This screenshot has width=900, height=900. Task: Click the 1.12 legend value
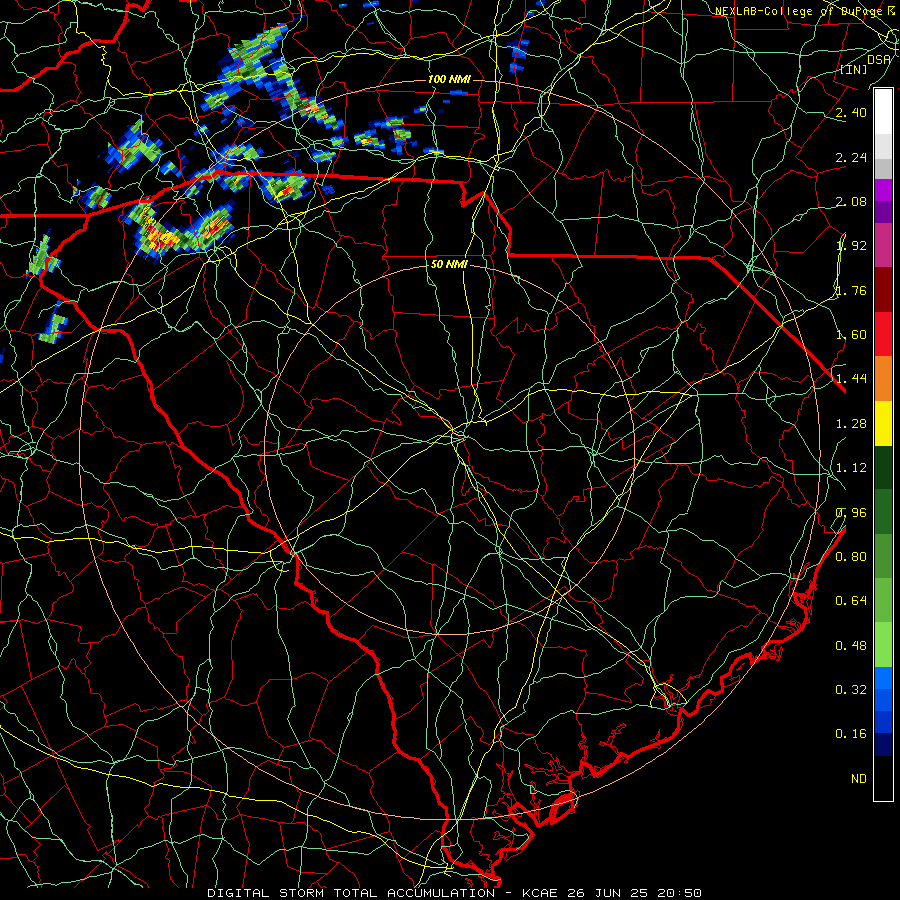[x=851, y=468]
